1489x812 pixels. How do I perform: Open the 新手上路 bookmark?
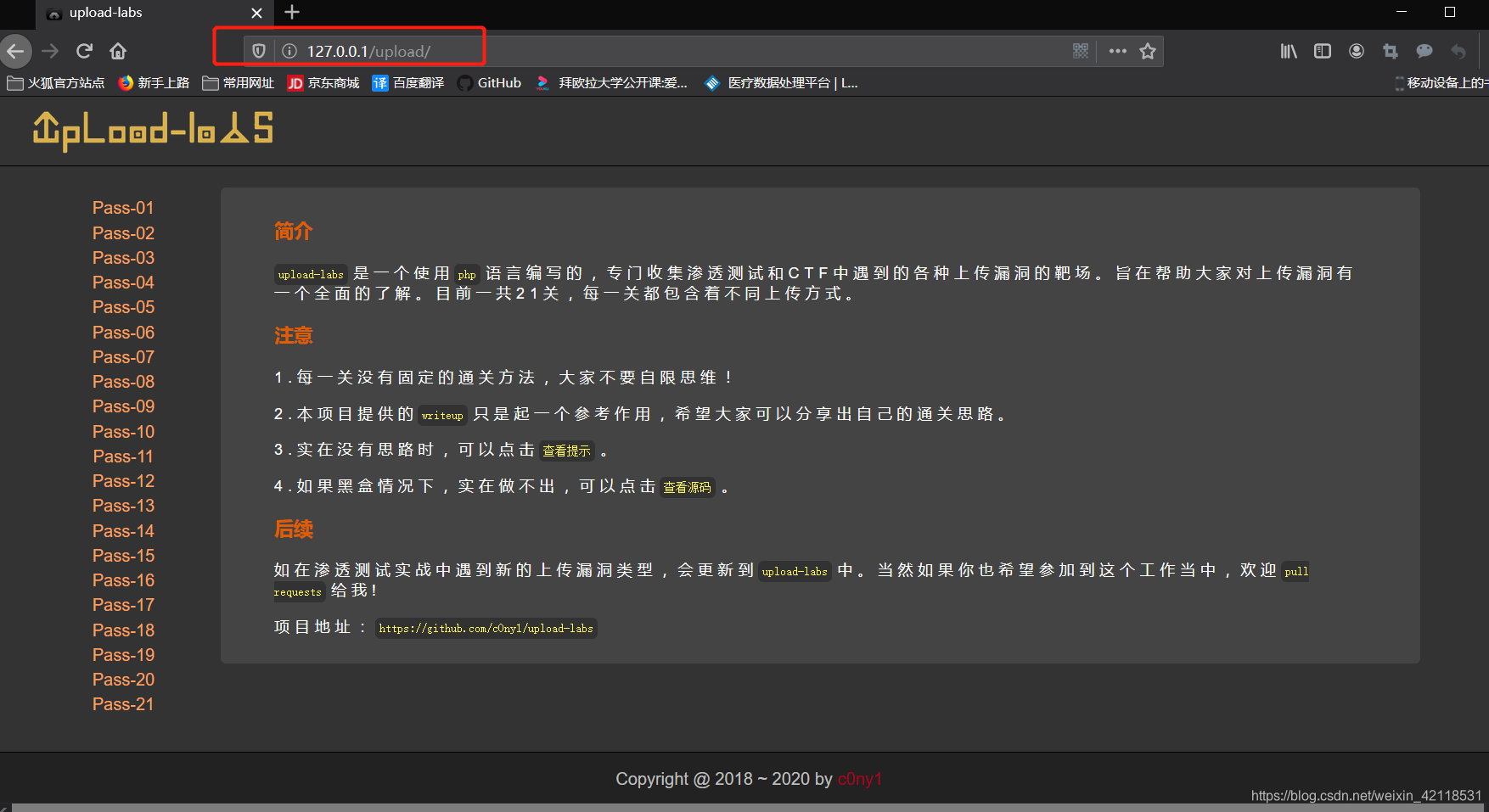pyautogui.click(x=154, y=83)
